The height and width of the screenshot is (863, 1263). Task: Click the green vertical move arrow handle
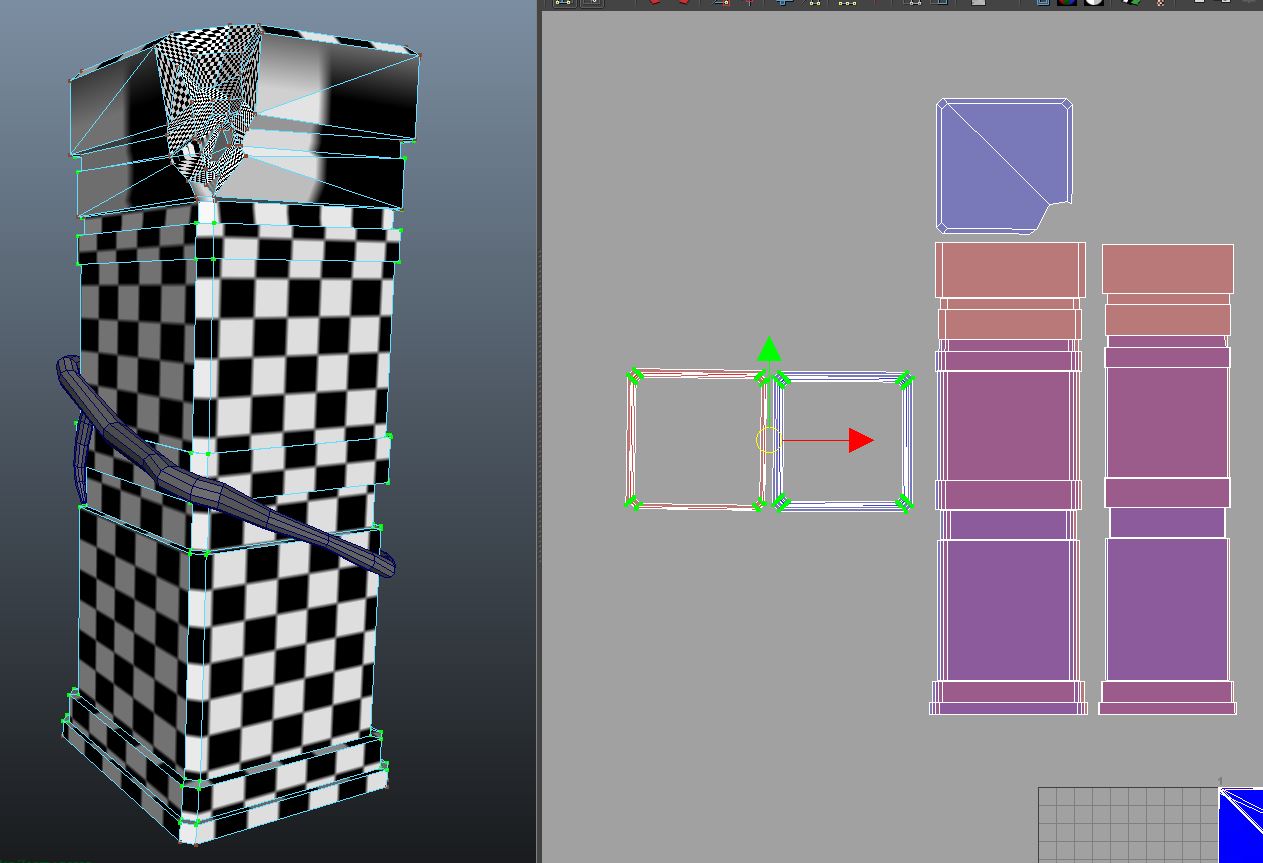click(x=768, y=349)
